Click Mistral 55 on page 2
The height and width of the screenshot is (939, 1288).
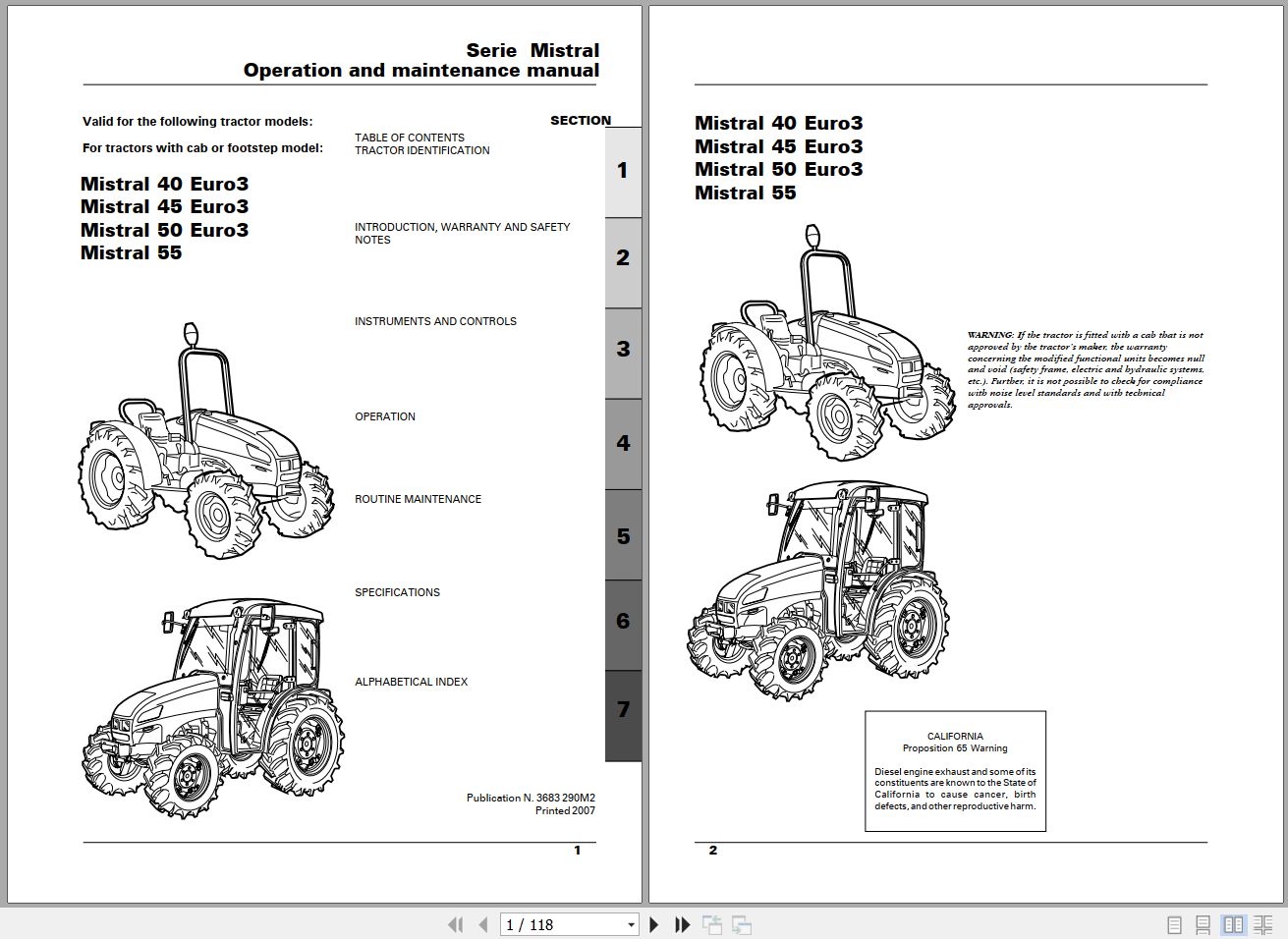(x=745, y=193)
